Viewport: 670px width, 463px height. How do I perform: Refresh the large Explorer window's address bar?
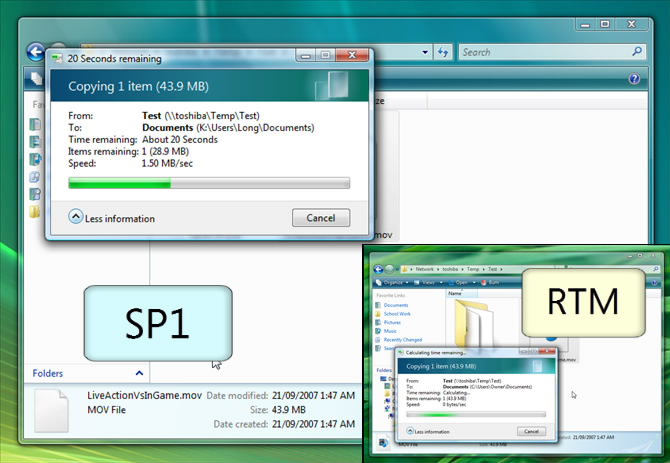pos(443,53)
